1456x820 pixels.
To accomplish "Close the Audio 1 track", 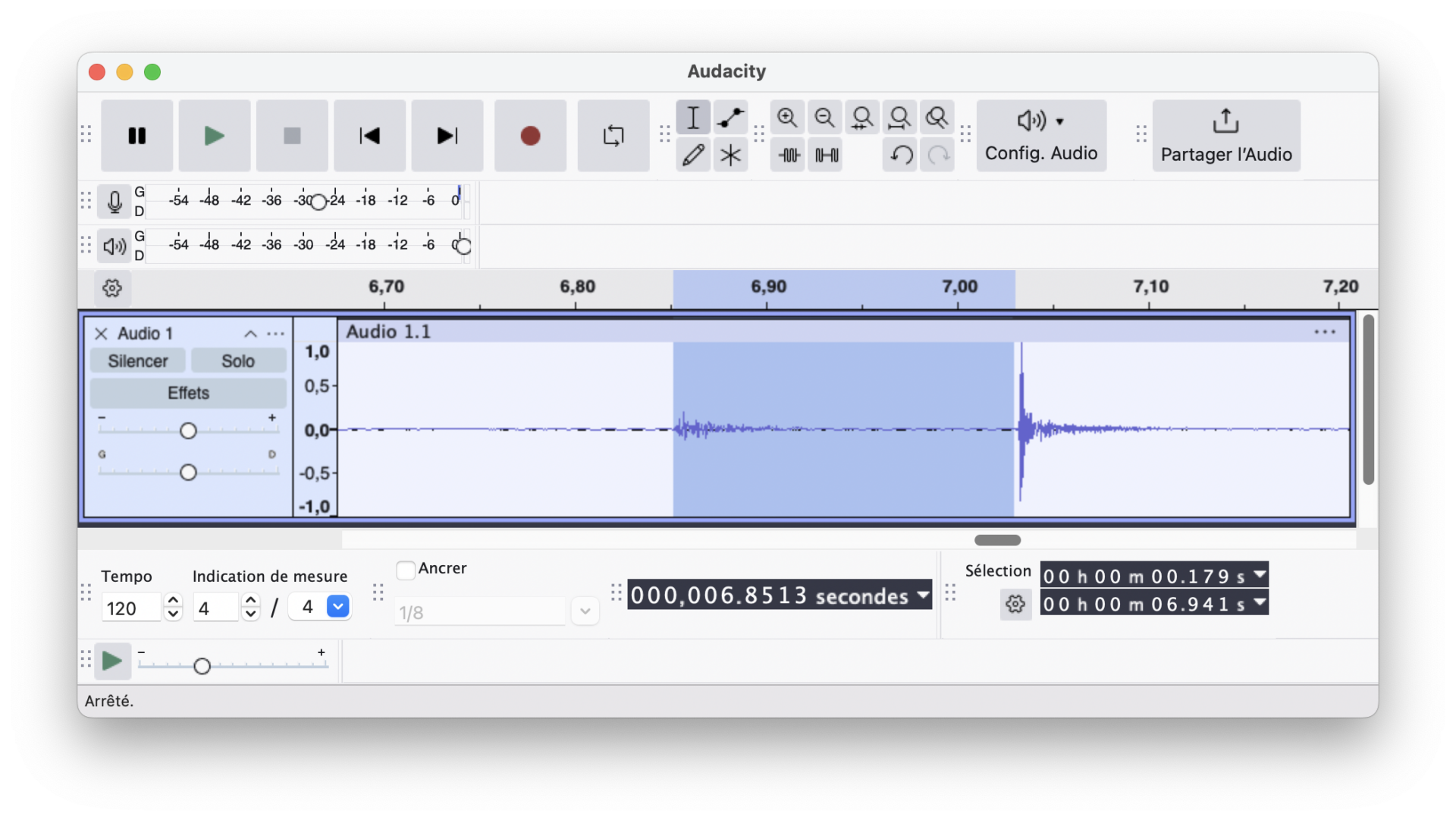I will point(101,334).
